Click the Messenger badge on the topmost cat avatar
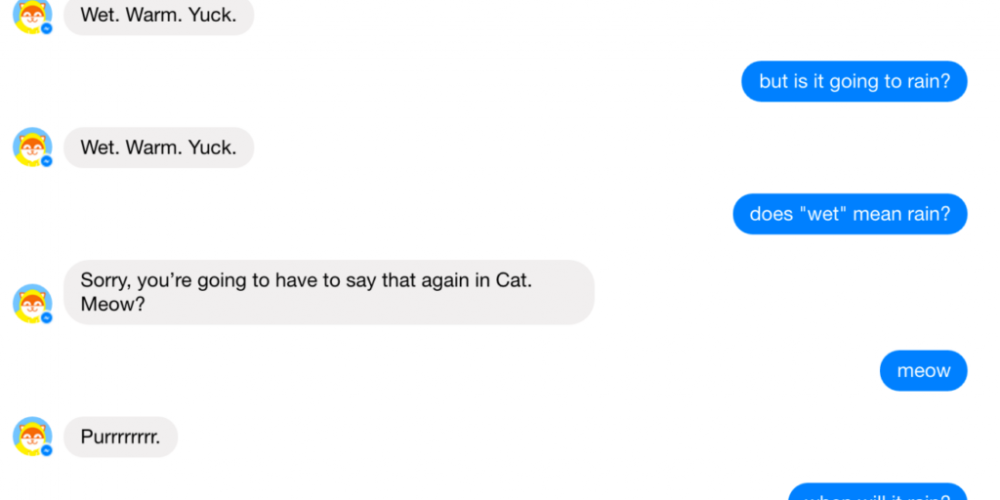The image size is (1000, 500). [x=46, y=29]
